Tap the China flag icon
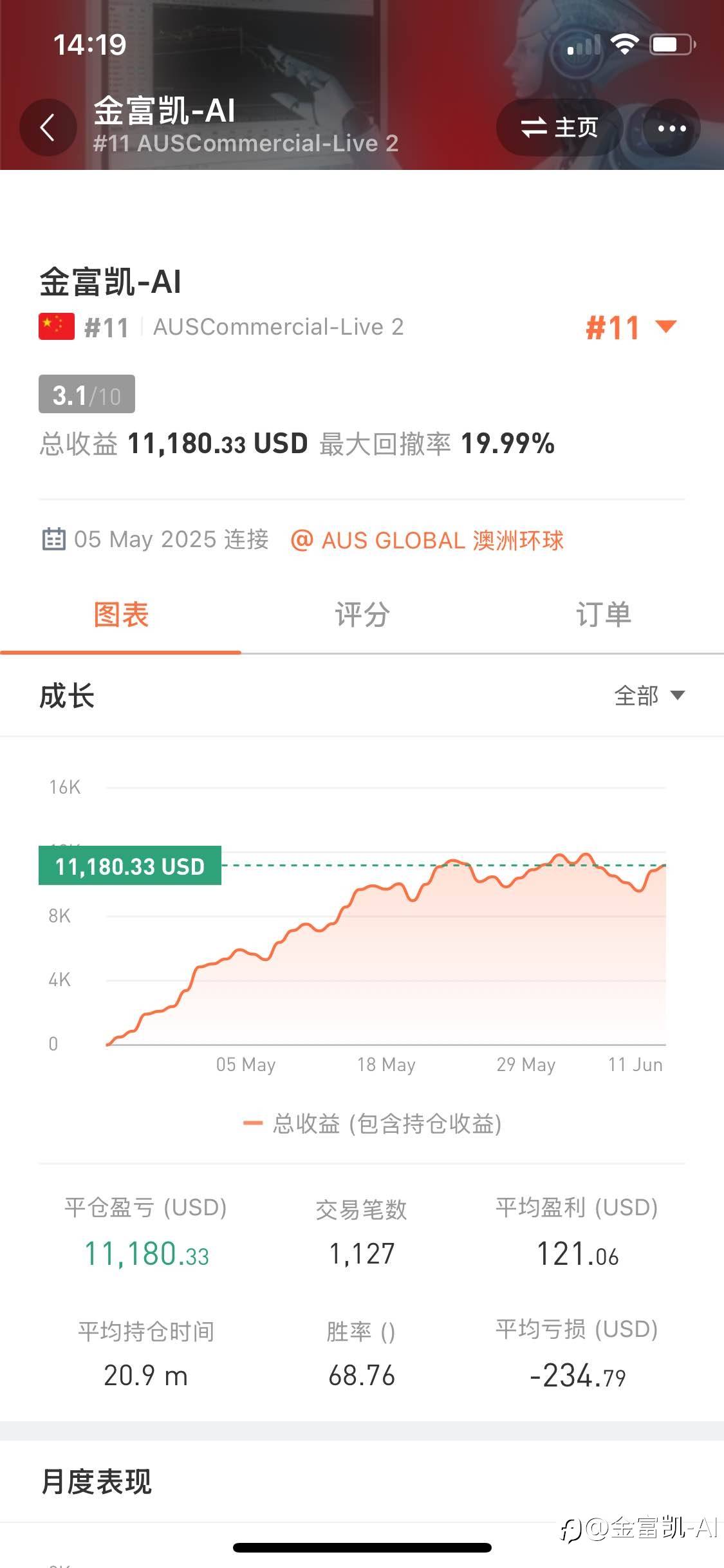Viewport: 724px width, 1568px height. coord(57,327)
